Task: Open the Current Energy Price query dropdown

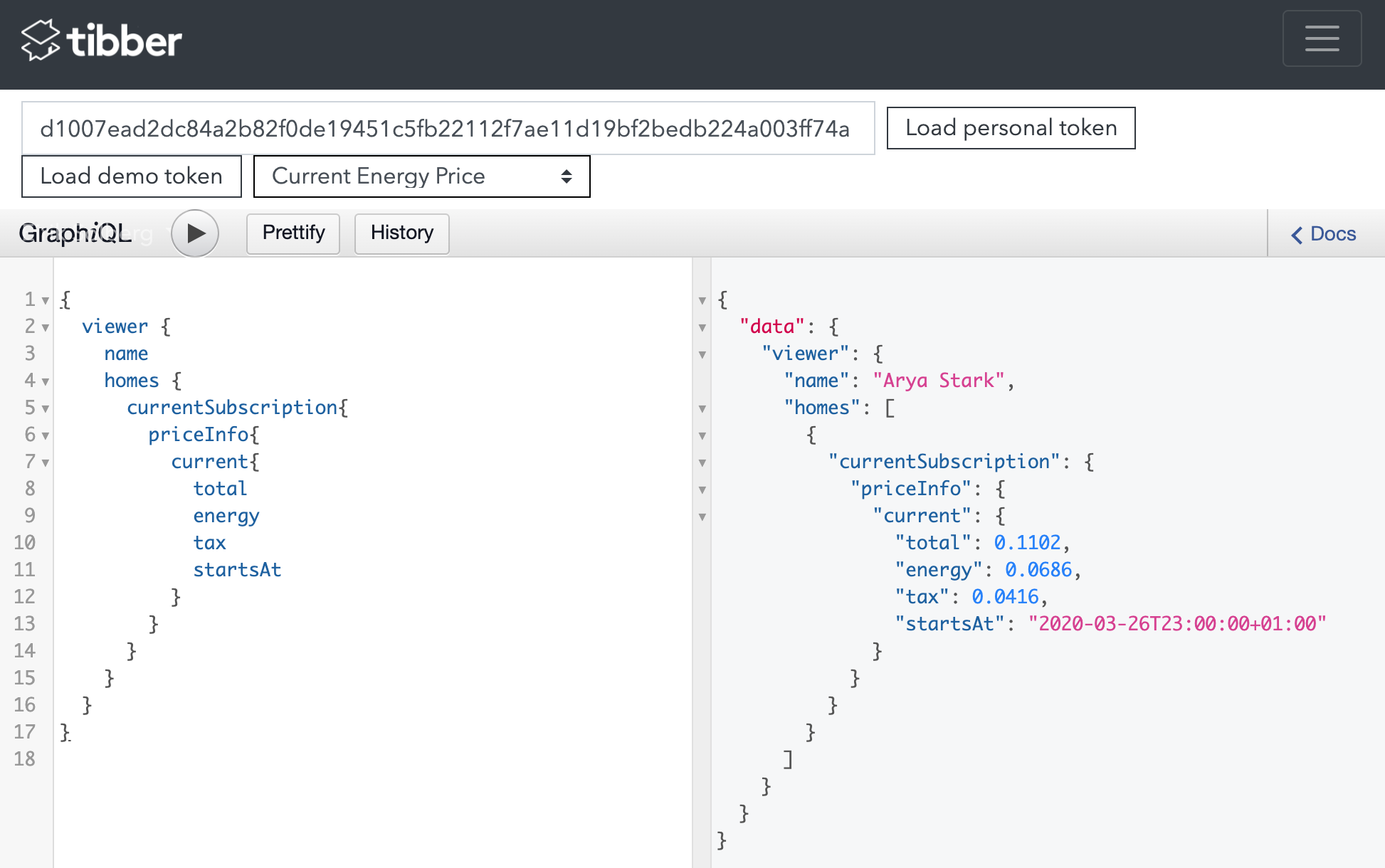Action: click(421, 176)
